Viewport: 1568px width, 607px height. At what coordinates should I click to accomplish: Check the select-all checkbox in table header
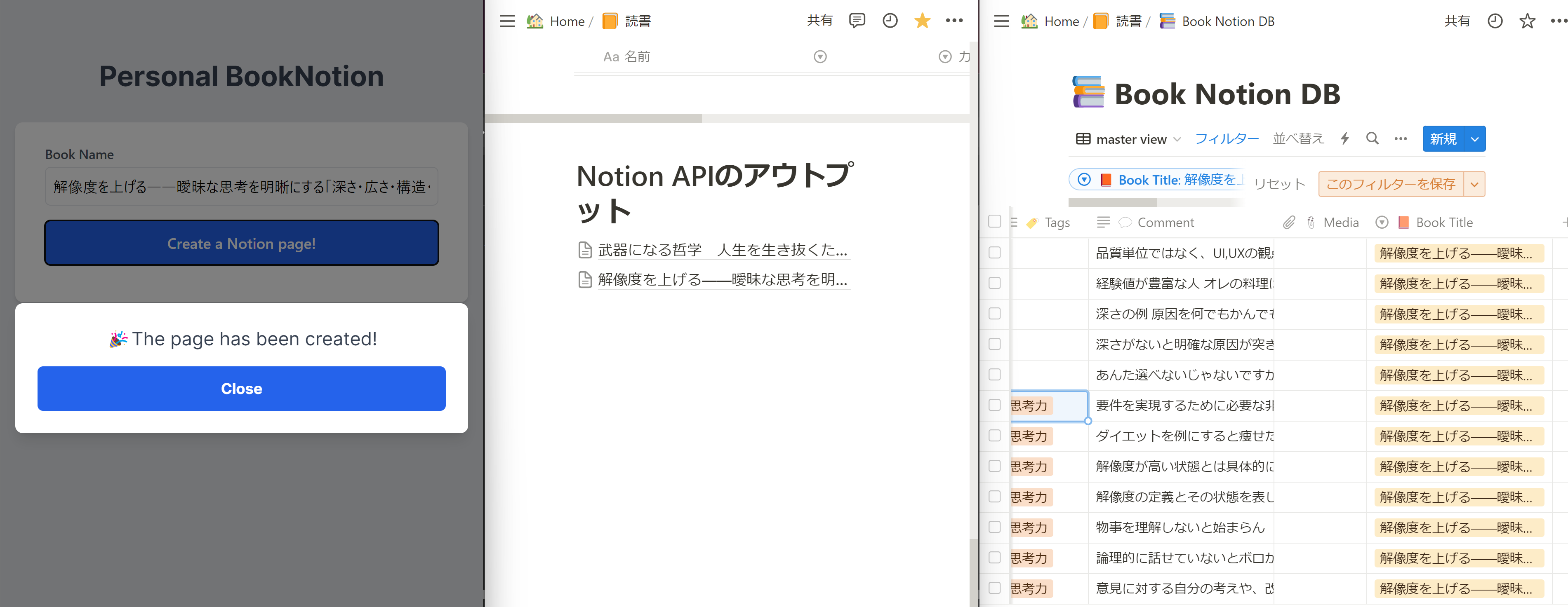pyautogui.click(x=994, y=222)
